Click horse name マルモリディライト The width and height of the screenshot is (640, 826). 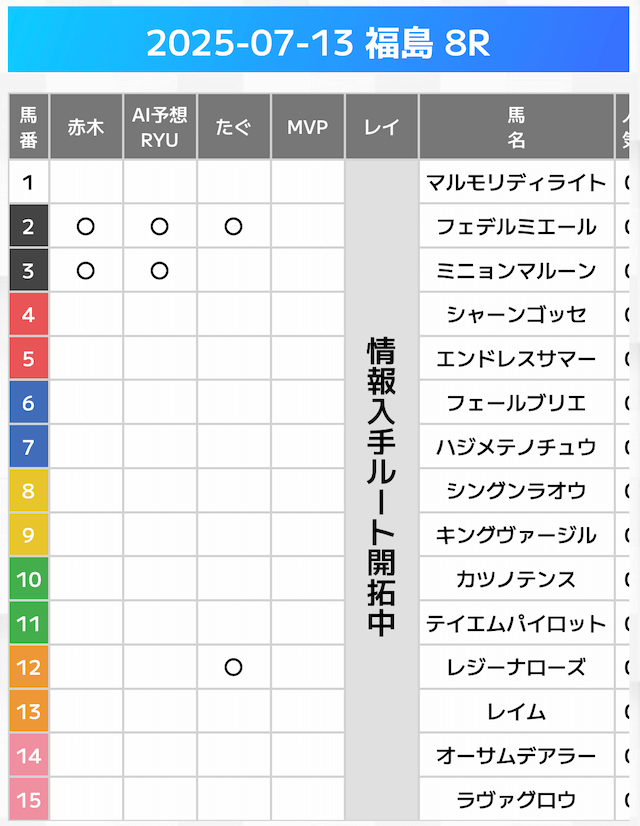point(516,183)
